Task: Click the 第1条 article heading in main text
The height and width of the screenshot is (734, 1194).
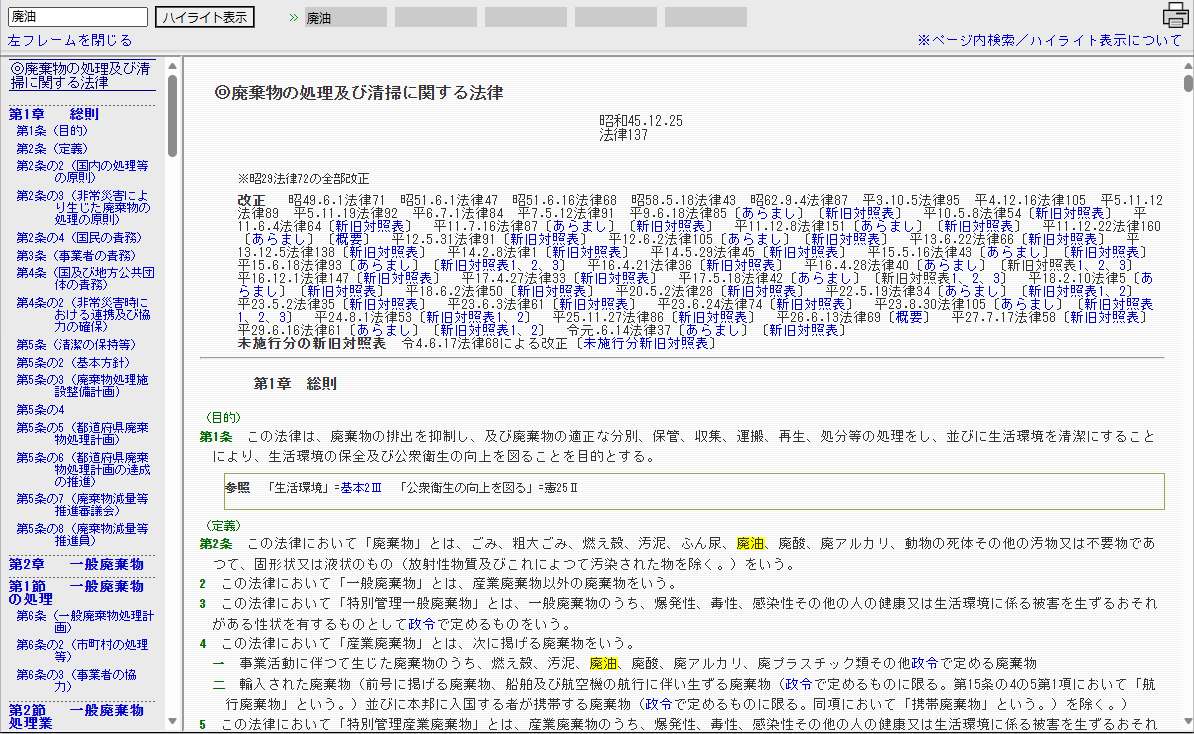Action: [215, 437]
